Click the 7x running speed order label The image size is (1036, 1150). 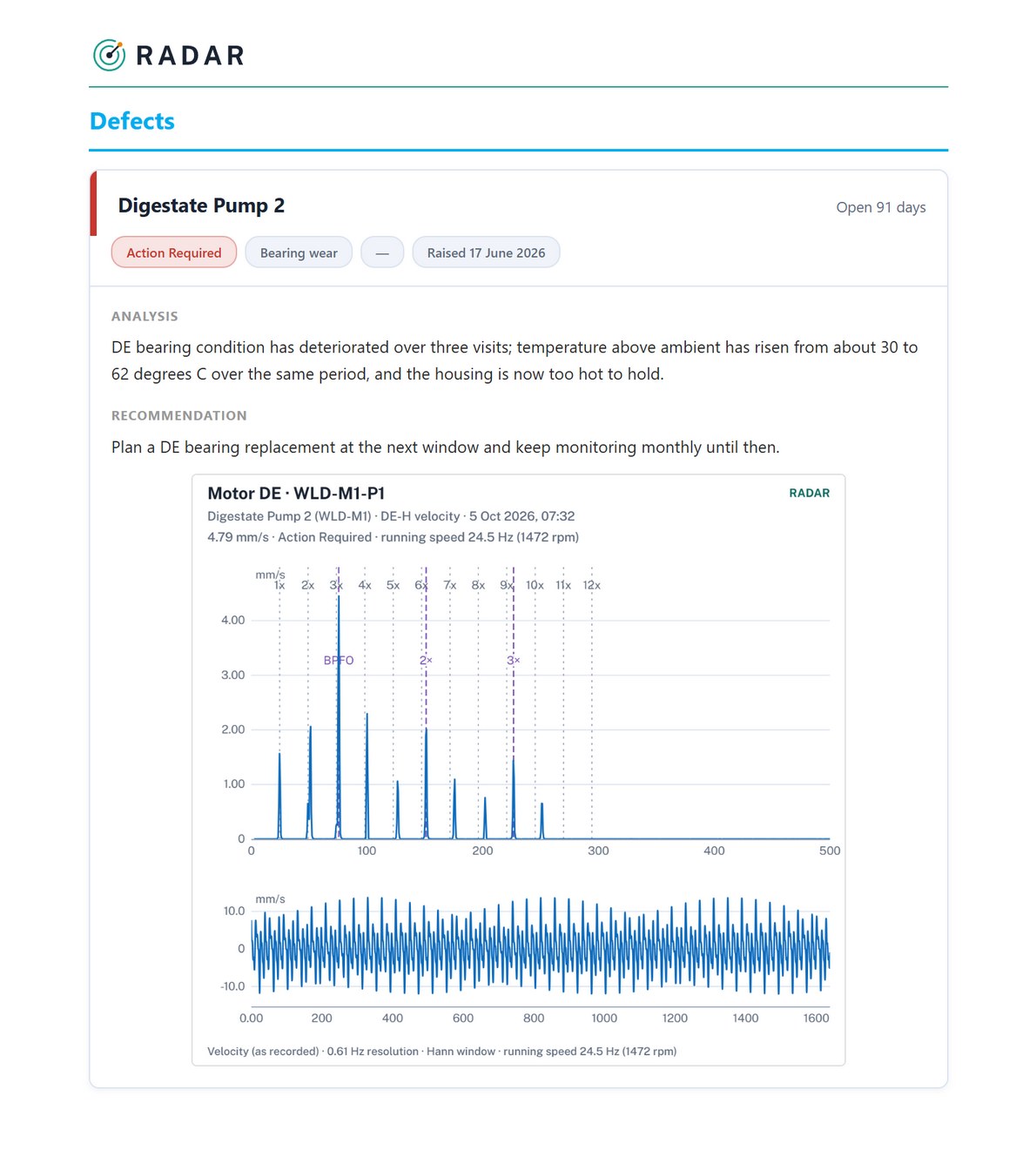(x=450, y=585)
